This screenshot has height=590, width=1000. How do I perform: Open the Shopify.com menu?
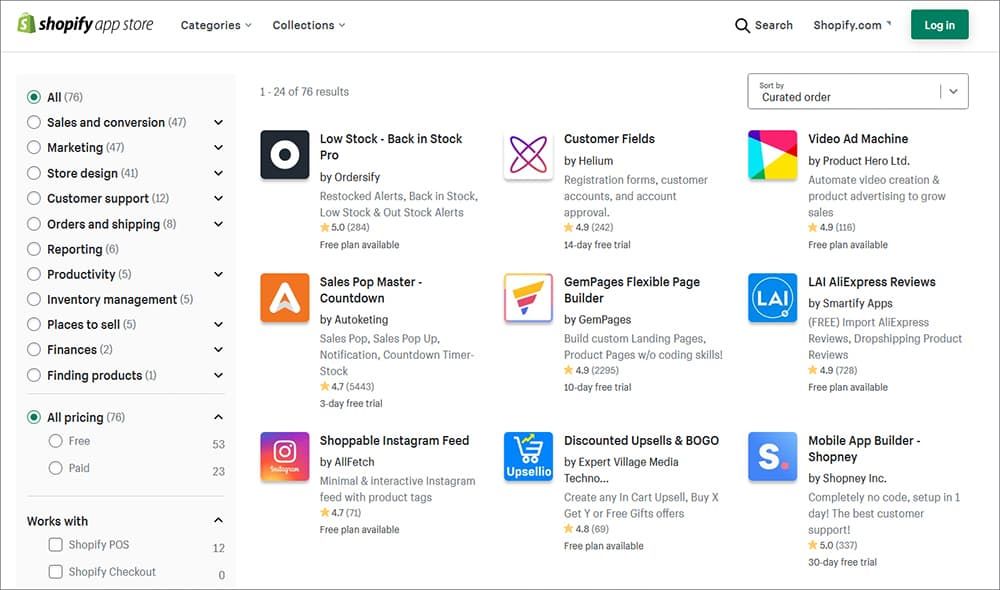pyautogui.click(x=852, y=25)
